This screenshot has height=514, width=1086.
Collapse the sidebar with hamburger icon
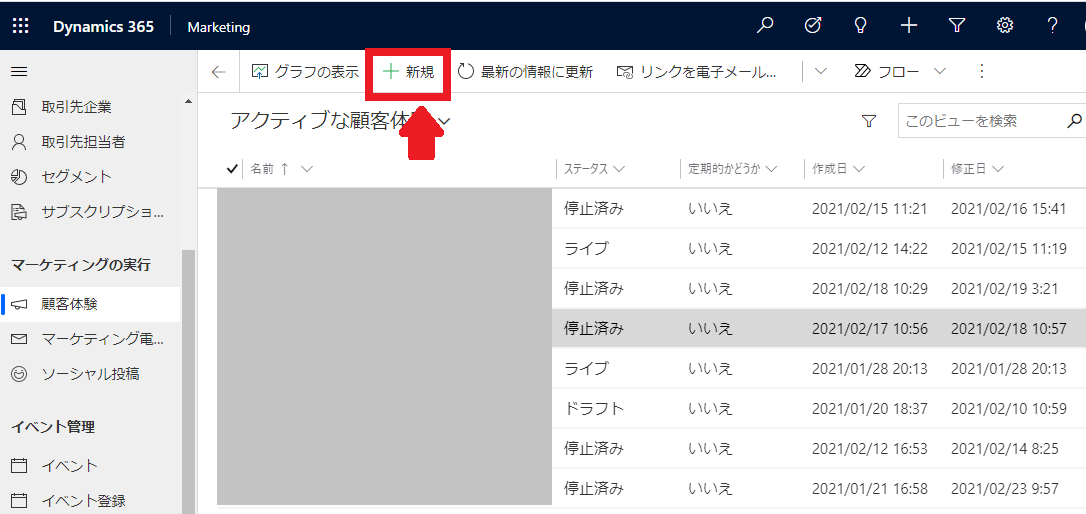point(19,72)
